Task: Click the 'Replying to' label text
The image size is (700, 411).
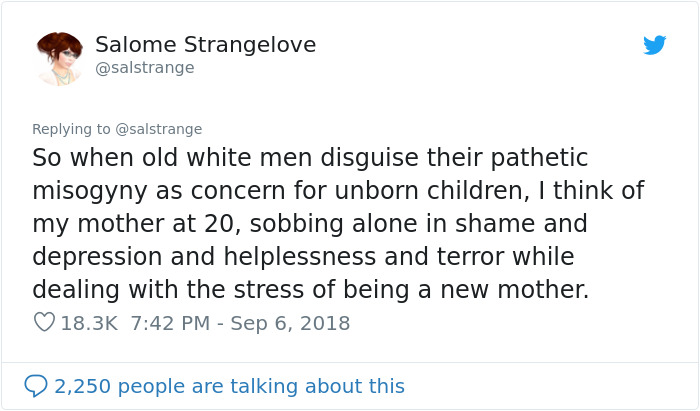Action: [x=71, y=129]
